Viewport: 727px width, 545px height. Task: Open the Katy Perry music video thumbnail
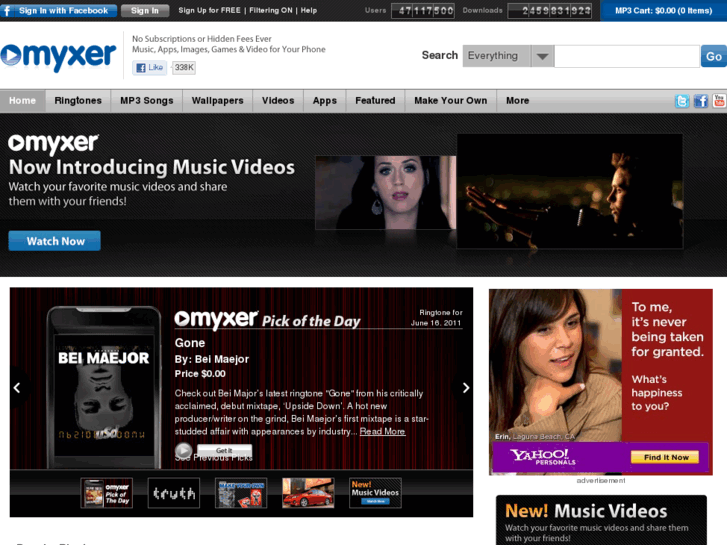(385, 192)
